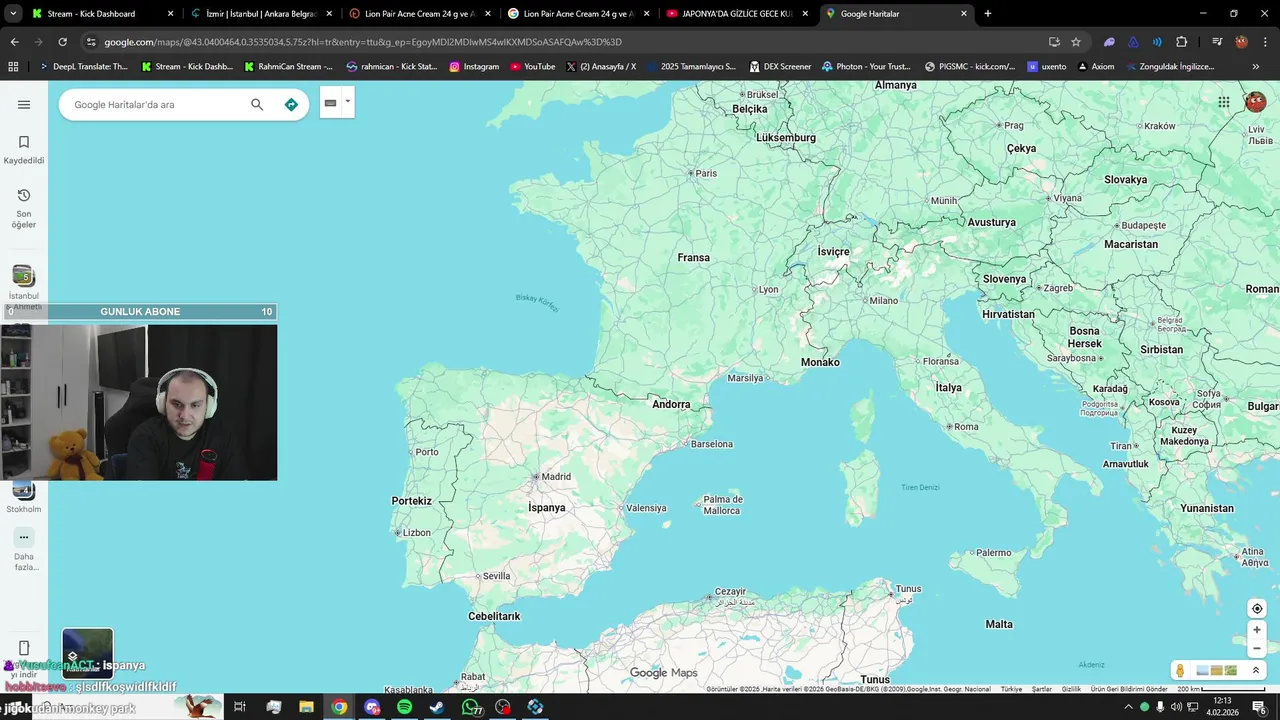
Task: Open Instagram bookmark
Action: click(x=474, y=67)
